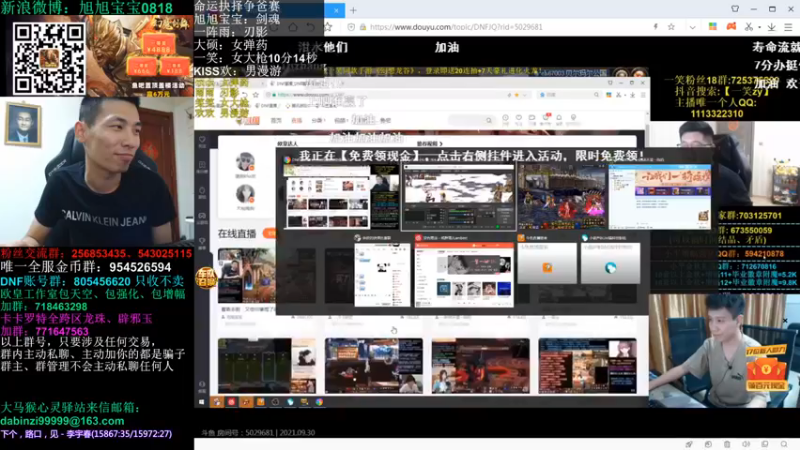Close the active browser tab
Viewport: 800px width, 450px height.
[336, 10]
